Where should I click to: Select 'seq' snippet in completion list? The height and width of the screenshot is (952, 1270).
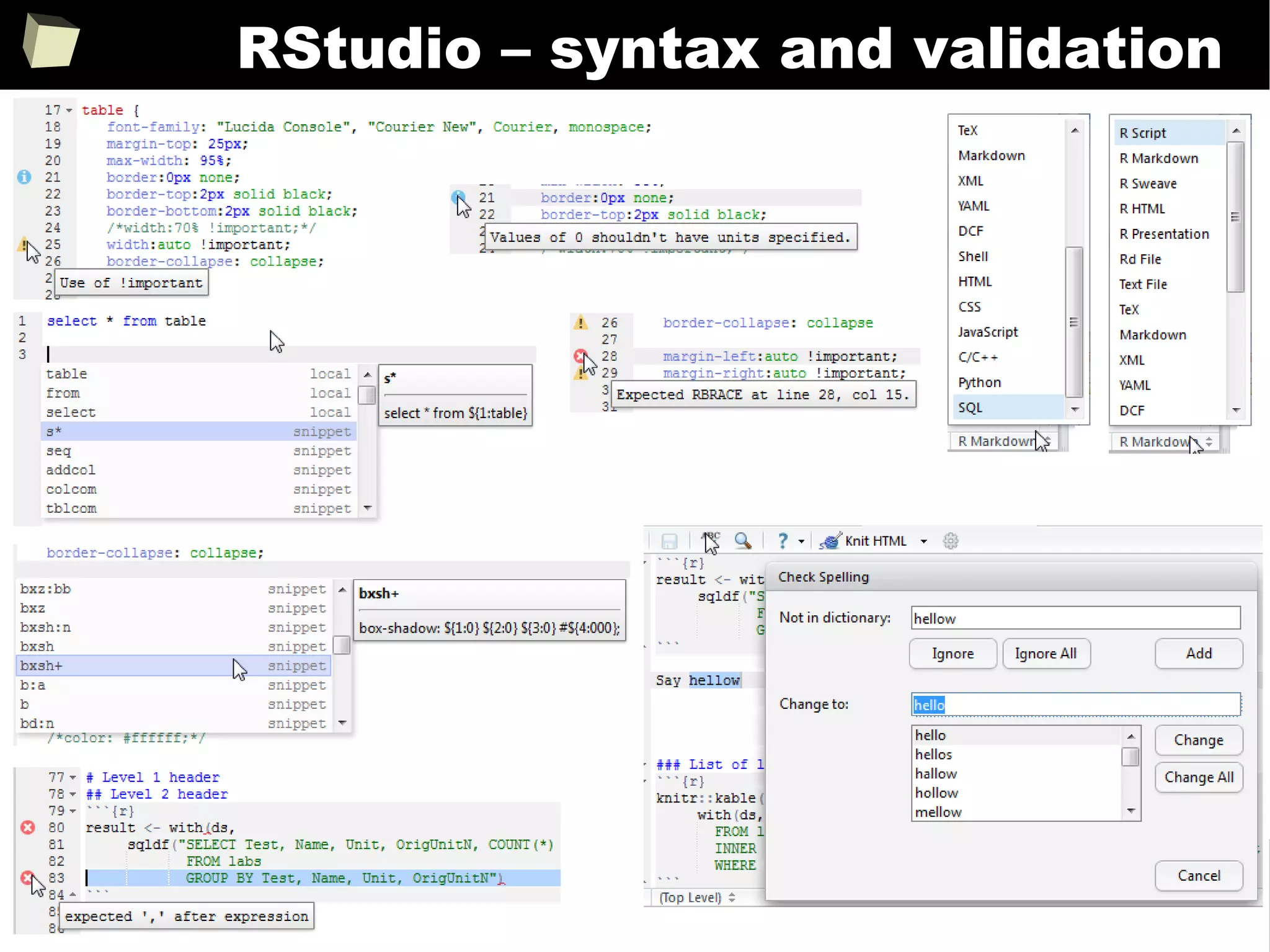198,451
